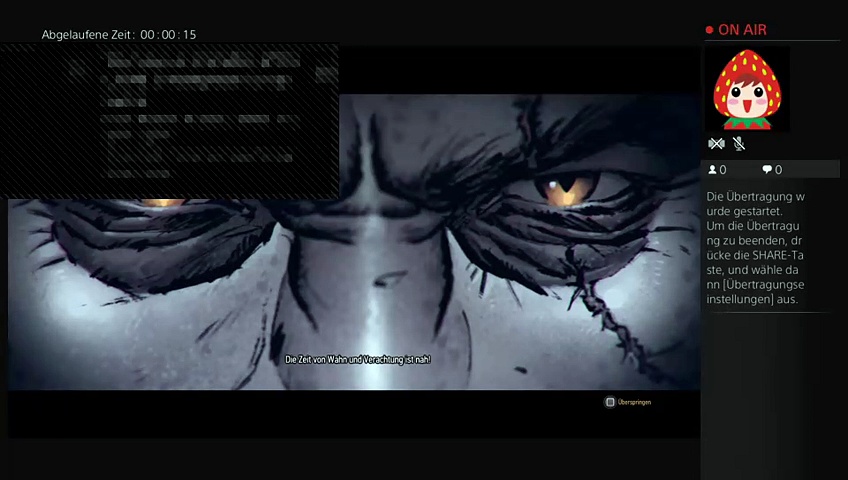Click the Überspringen skip label
Screen dimensions: 848x480
tap(634, 402)
